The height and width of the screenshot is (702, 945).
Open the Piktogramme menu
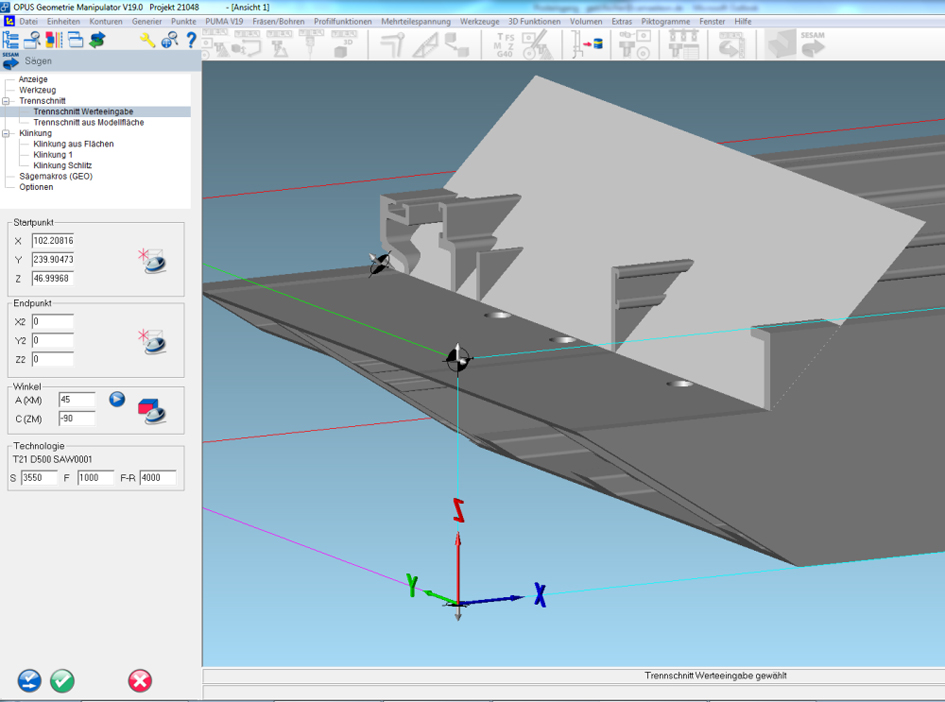point(666,21)
